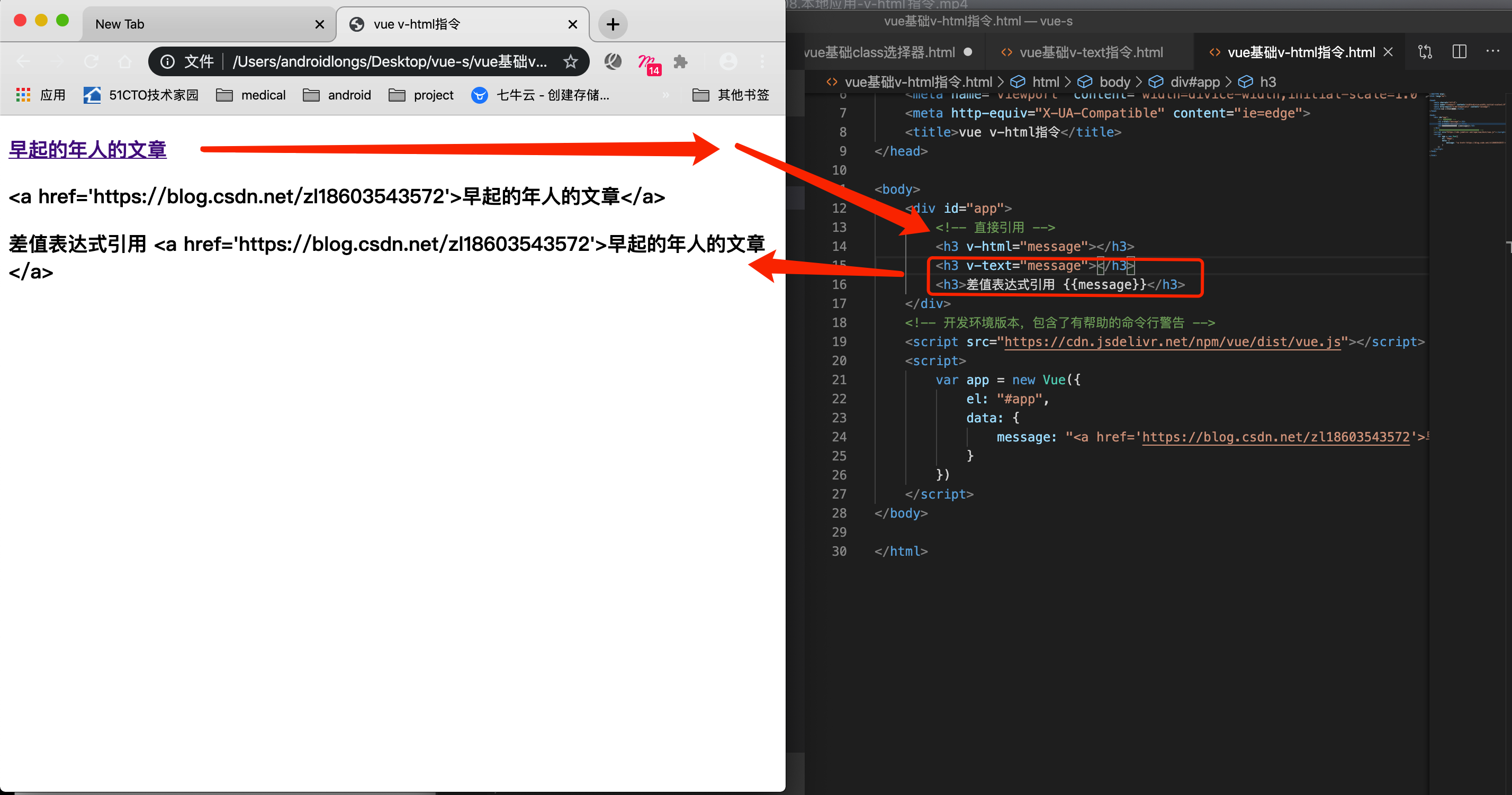Open the 应用 apps grid bookmark
The width and height of the screenshot is (1512, 795).
point(40,95)
